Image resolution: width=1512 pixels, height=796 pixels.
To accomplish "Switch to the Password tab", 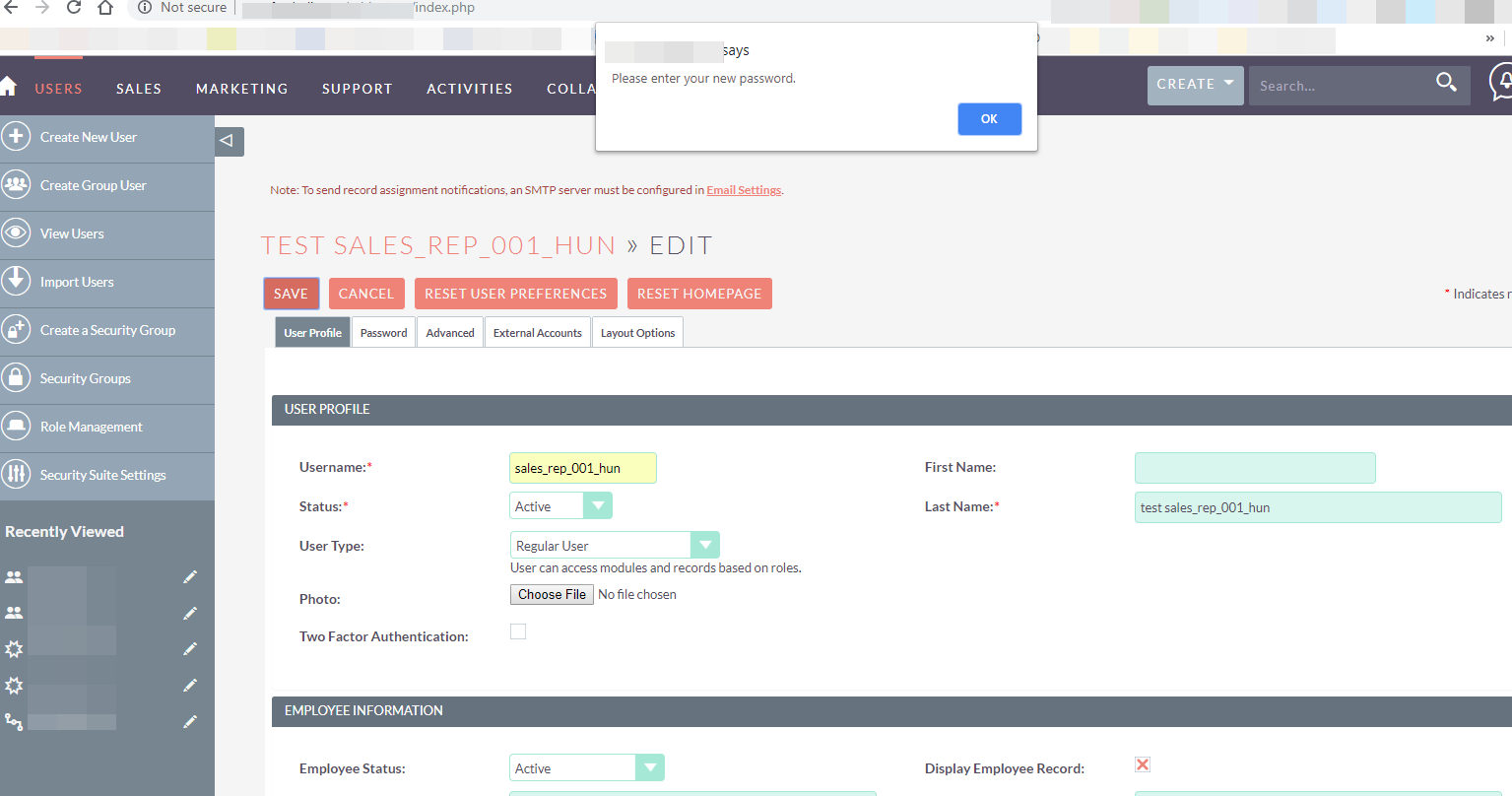I will click(x=384, y=333).
